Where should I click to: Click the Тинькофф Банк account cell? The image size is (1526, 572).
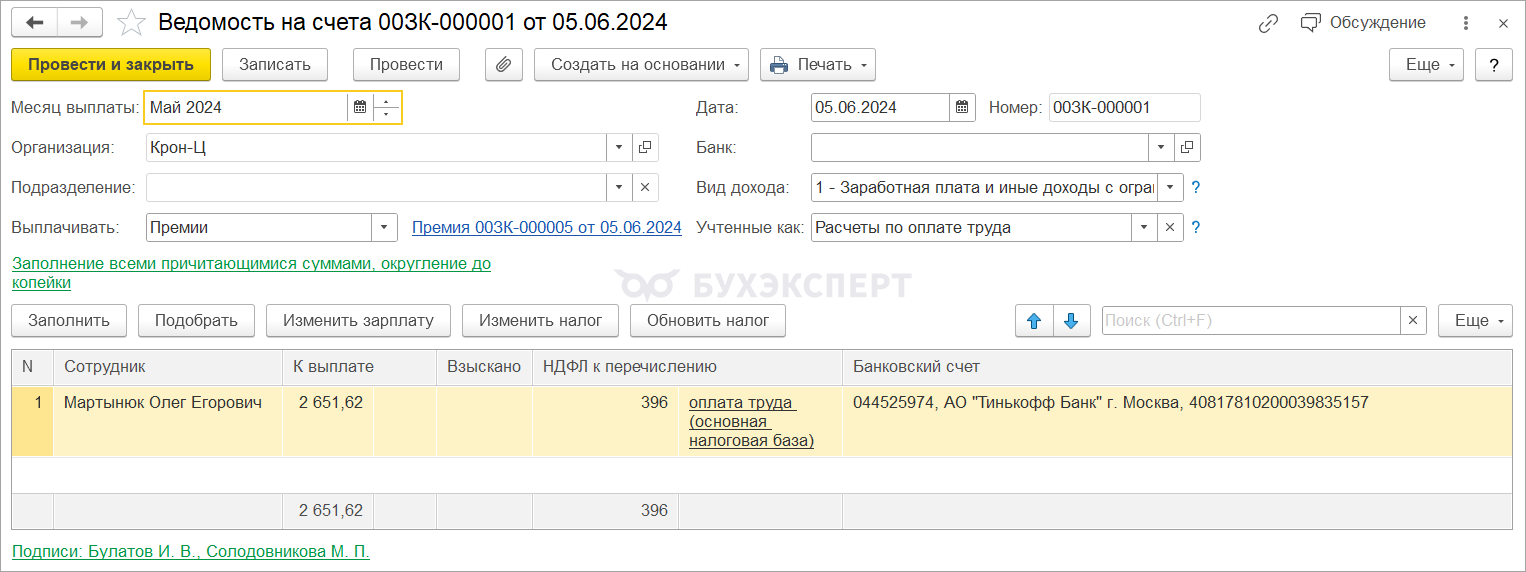[x=1177, y=421]
